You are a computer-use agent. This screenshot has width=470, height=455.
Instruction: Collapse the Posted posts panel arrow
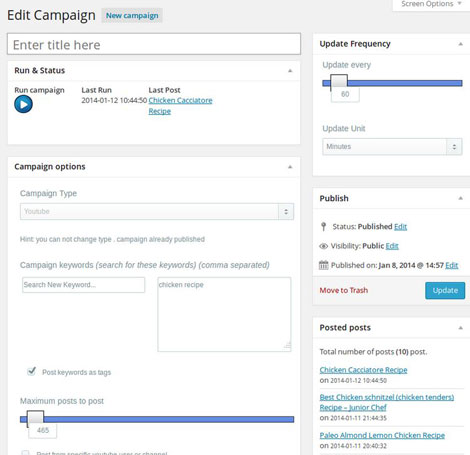coord(460,328)
